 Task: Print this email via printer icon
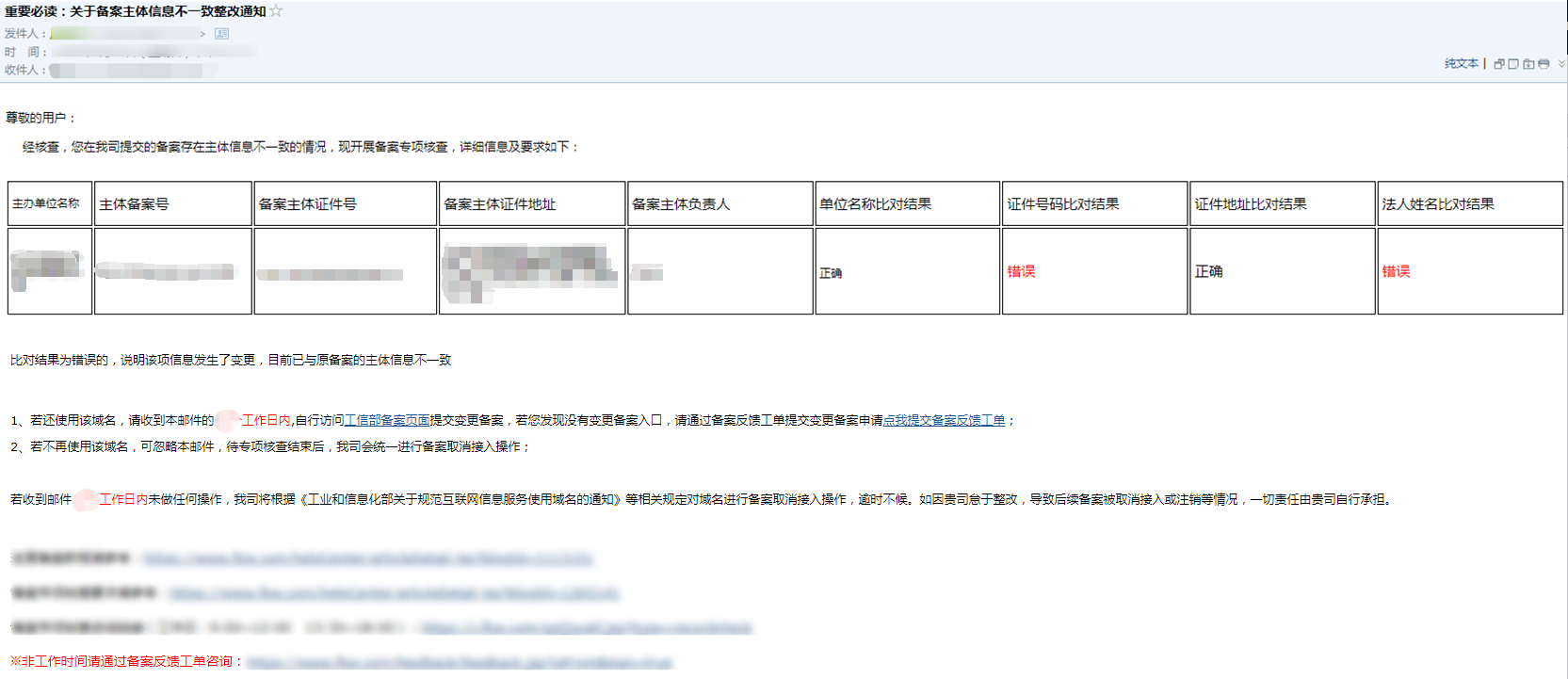pyautogui.click(x=1544, y=64)
